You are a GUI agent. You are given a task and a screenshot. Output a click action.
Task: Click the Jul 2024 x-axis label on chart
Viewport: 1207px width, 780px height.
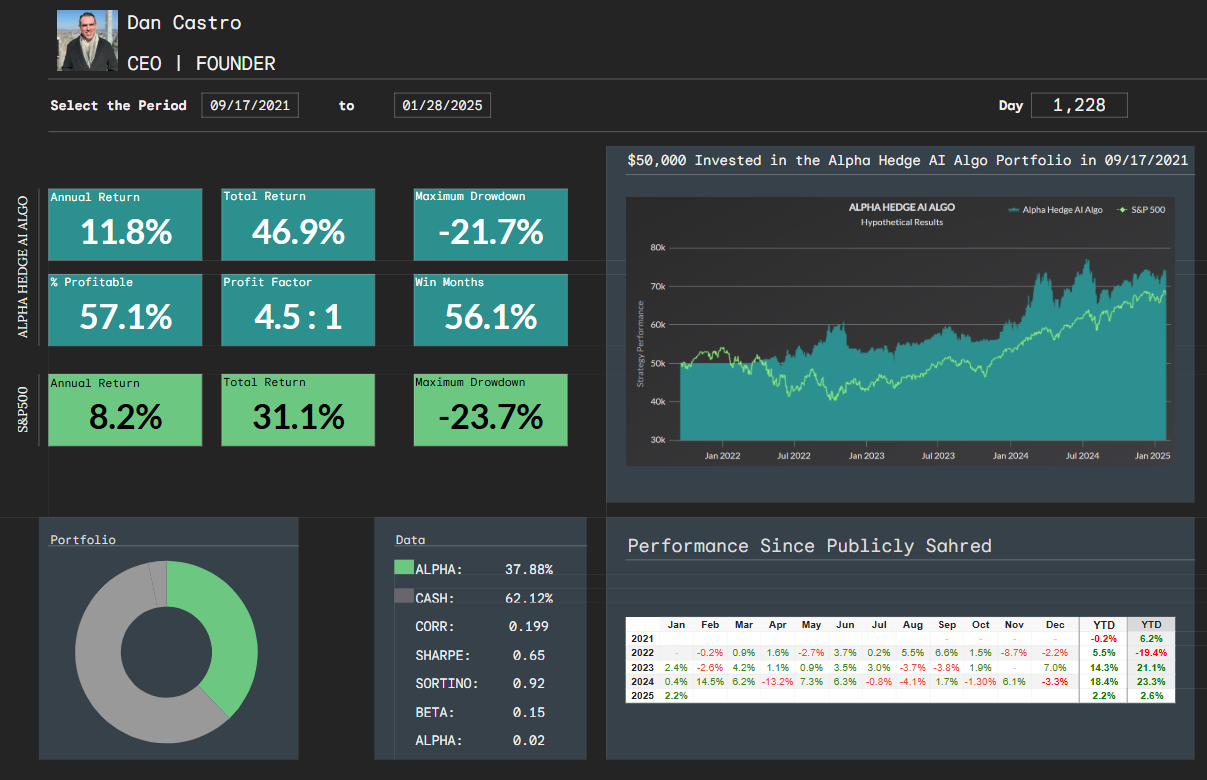click(x=1083, y=455)
